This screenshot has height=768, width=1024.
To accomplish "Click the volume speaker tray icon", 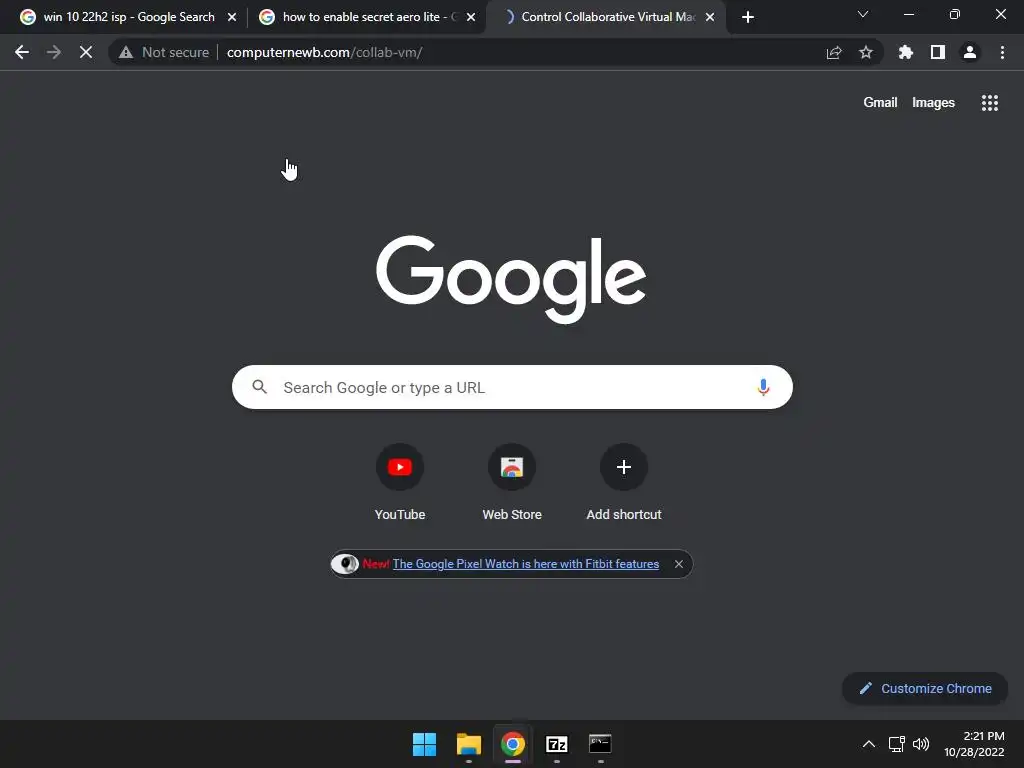I will click(921, 744).
